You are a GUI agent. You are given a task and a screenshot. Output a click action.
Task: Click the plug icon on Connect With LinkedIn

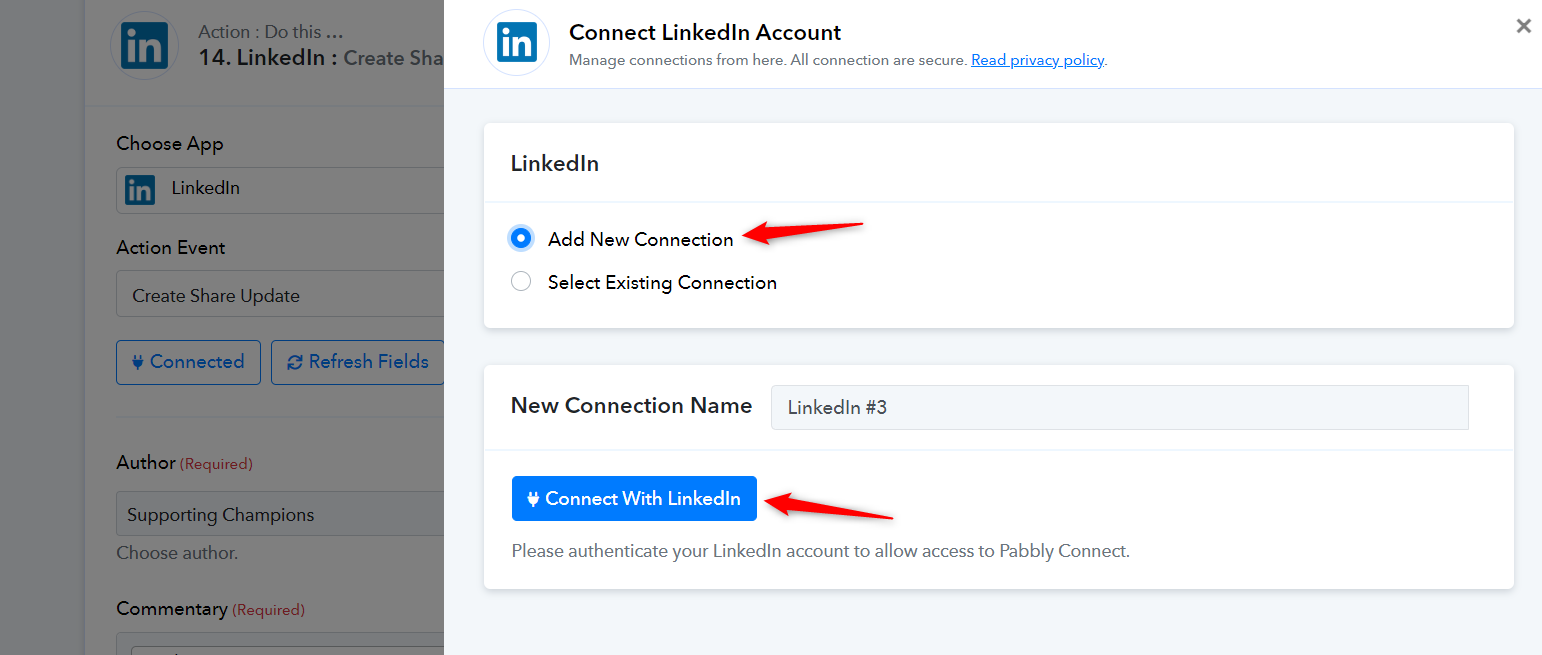pos(533,499)
